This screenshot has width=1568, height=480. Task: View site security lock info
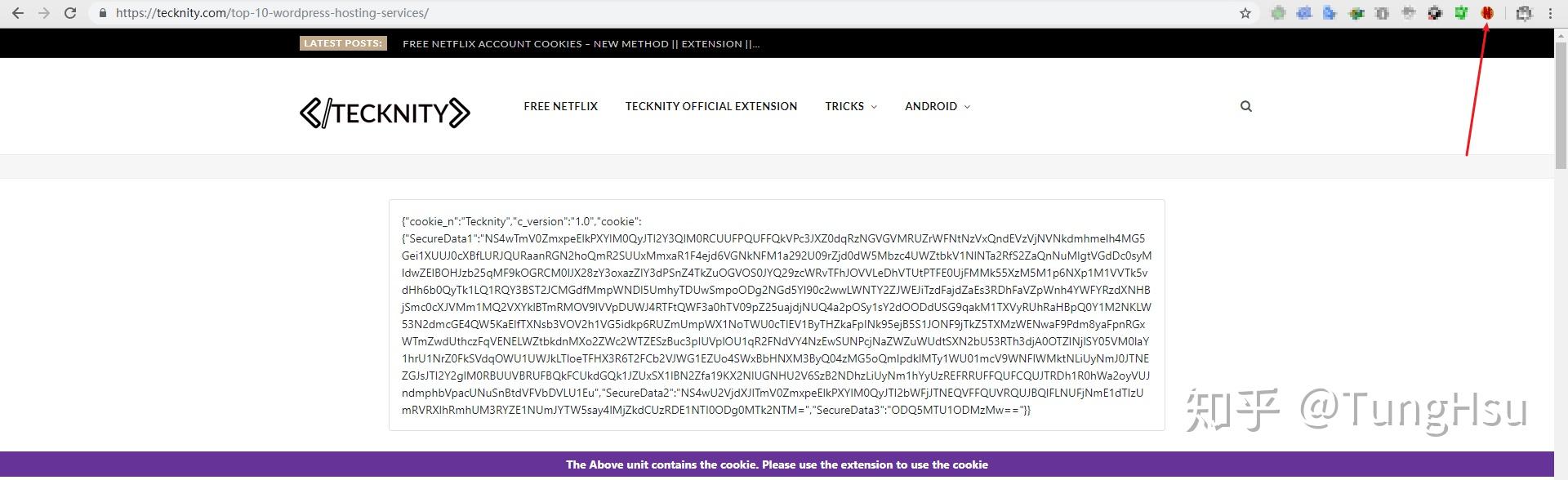click(102, 13)
